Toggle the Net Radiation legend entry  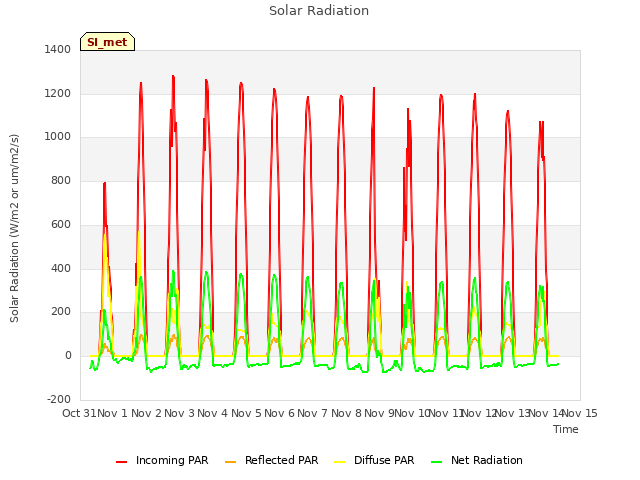[477, 460]
